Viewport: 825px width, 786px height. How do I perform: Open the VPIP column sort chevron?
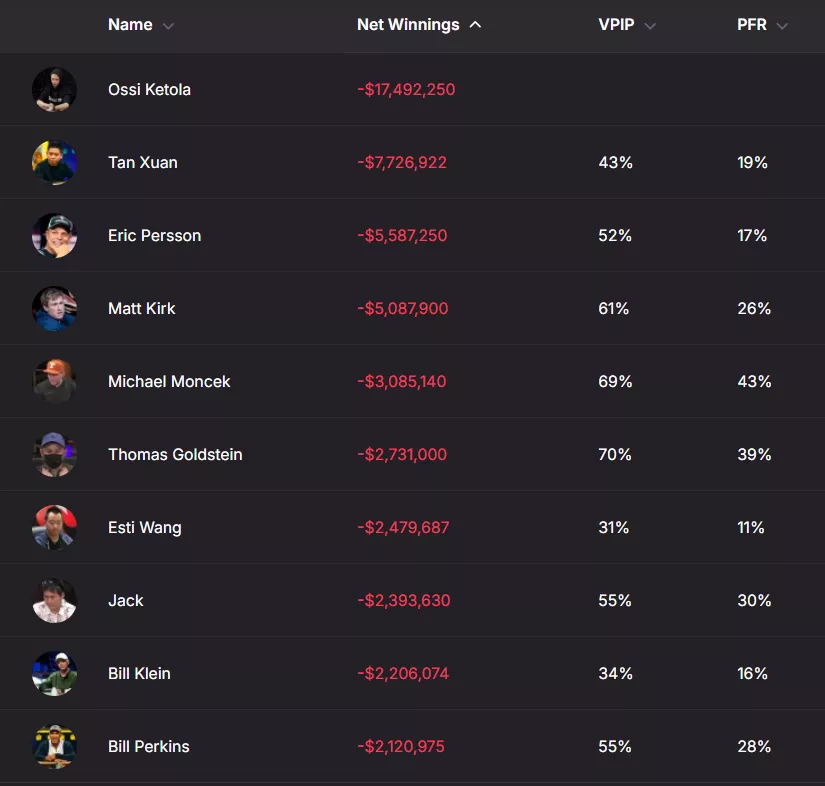coord(650,26)
